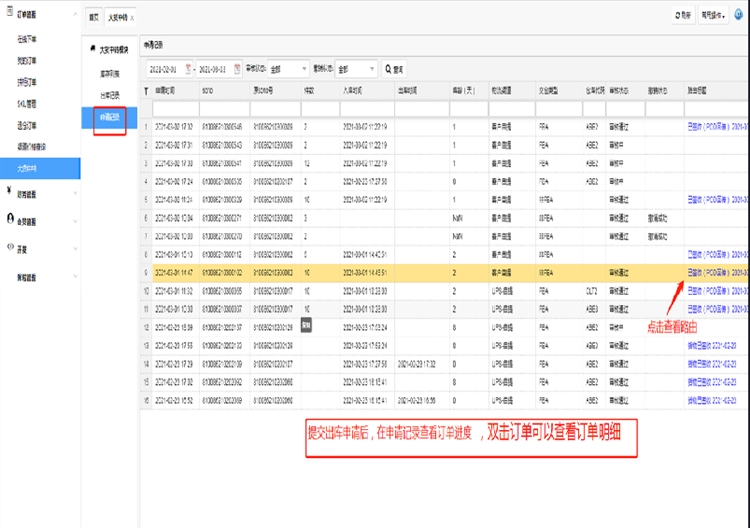Switch to the 首页 home tab
This screenshot has width=750, height=528.
click(x=94, y=18)
